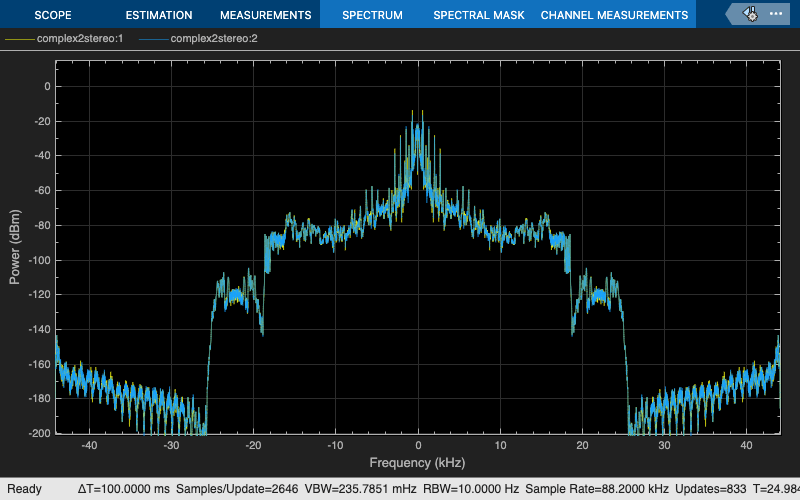The height and width of the screenshot is (500, 800).
Task: Click Sample Rate=88.2000 kHz status entry
Action: click(597, 489)
